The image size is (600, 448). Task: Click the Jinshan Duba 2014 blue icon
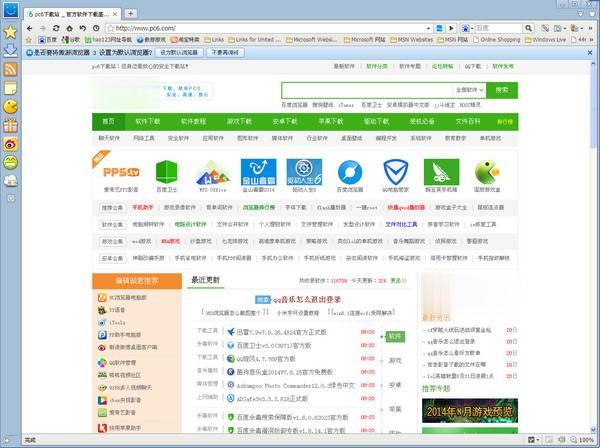tap(258, 172)
